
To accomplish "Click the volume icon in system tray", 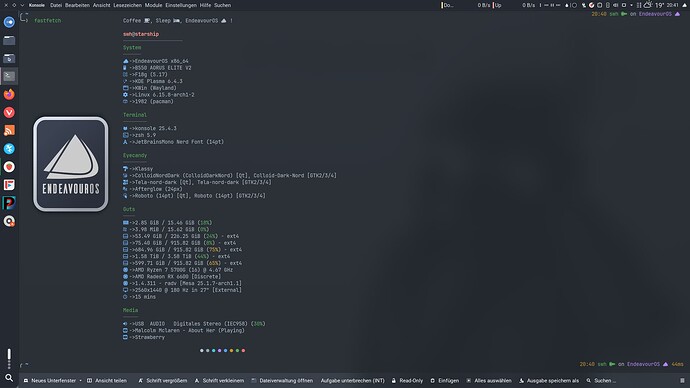I will pos(616,5).
